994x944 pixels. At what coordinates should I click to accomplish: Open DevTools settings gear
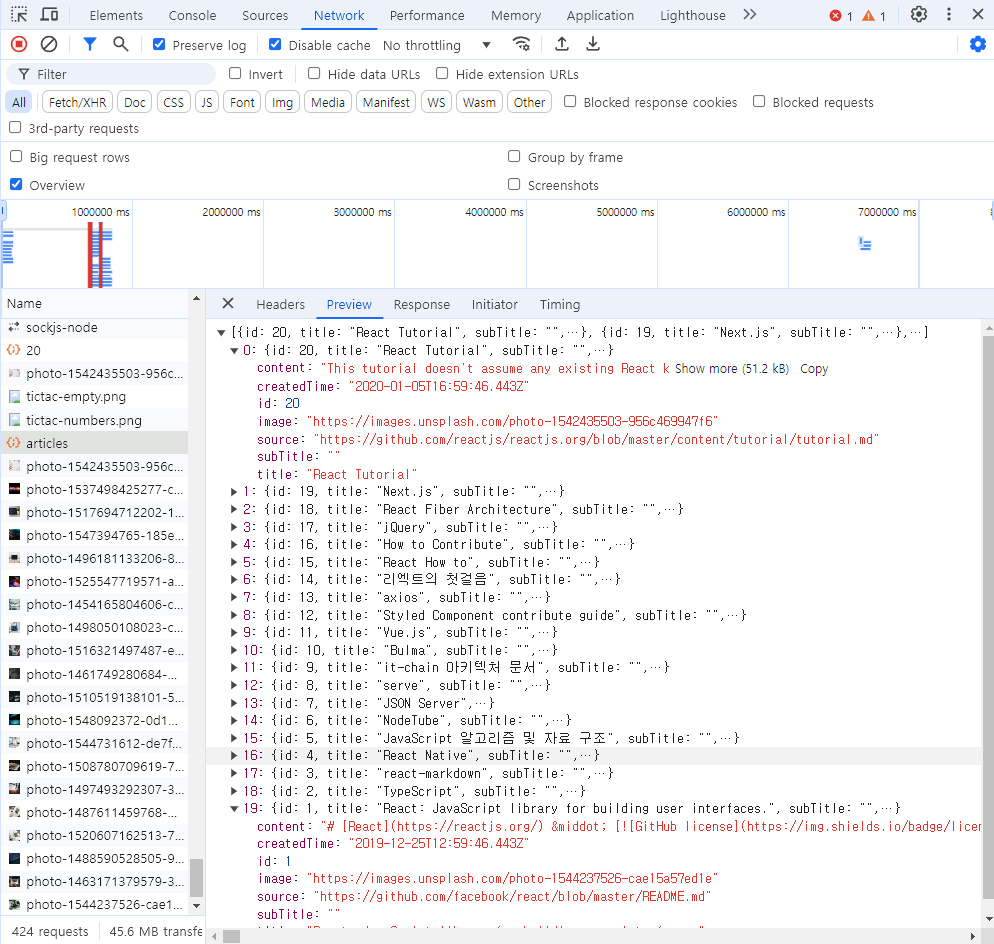pos(919,15)
